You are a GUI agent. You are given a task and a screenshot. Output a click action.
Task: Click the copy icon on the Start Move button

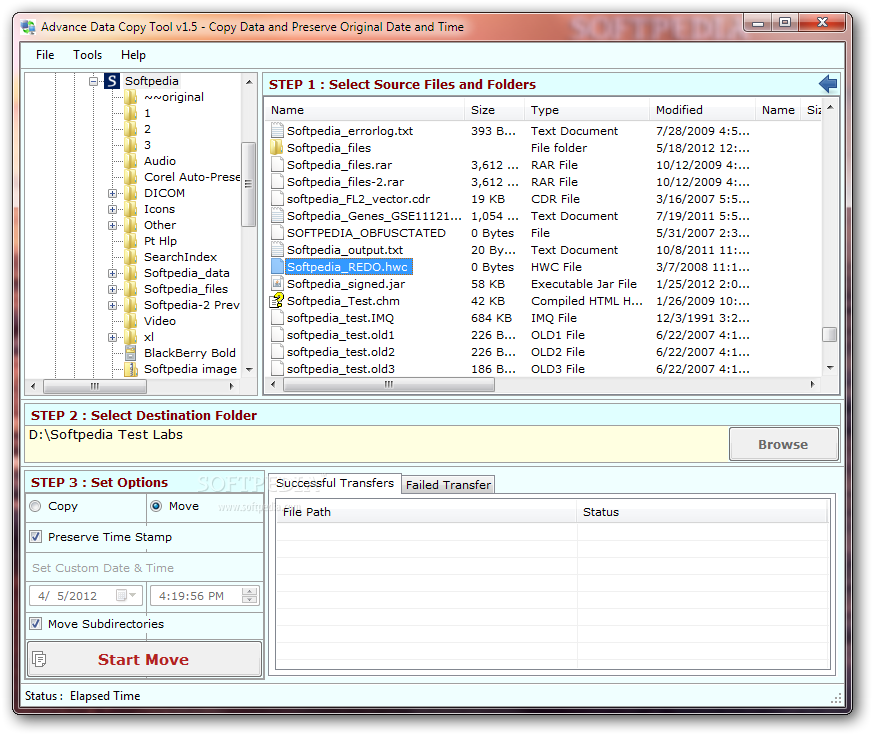(x=40, y=659)
